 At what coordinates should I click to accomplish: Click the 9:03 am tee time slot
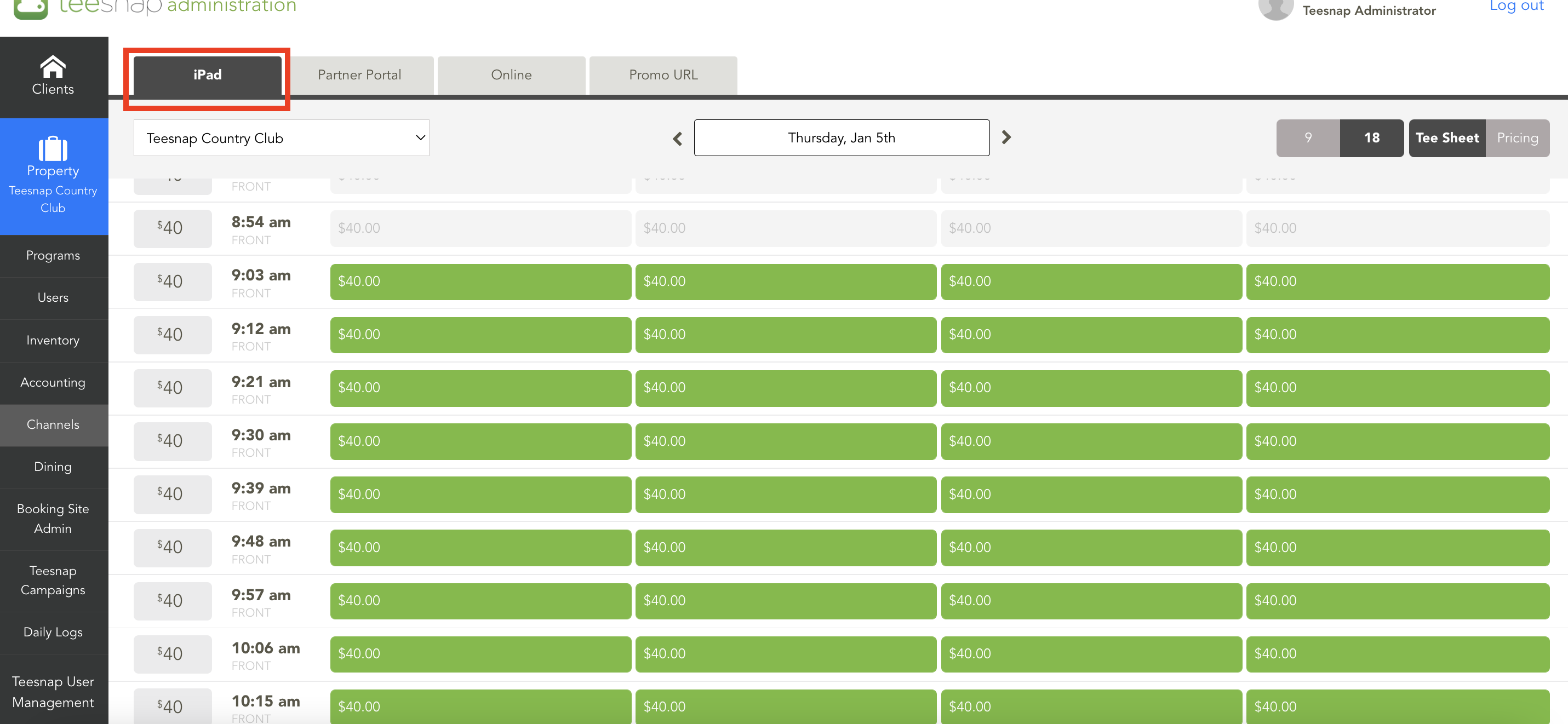(x=259, y=281)
